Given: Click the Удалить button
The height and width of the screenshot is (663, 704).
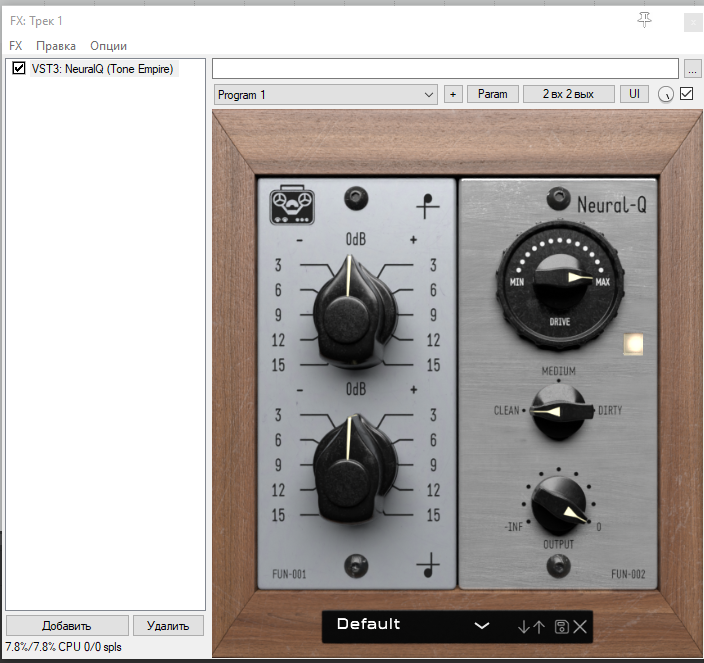Looking at the screenshot, I should tap(168, 626).
